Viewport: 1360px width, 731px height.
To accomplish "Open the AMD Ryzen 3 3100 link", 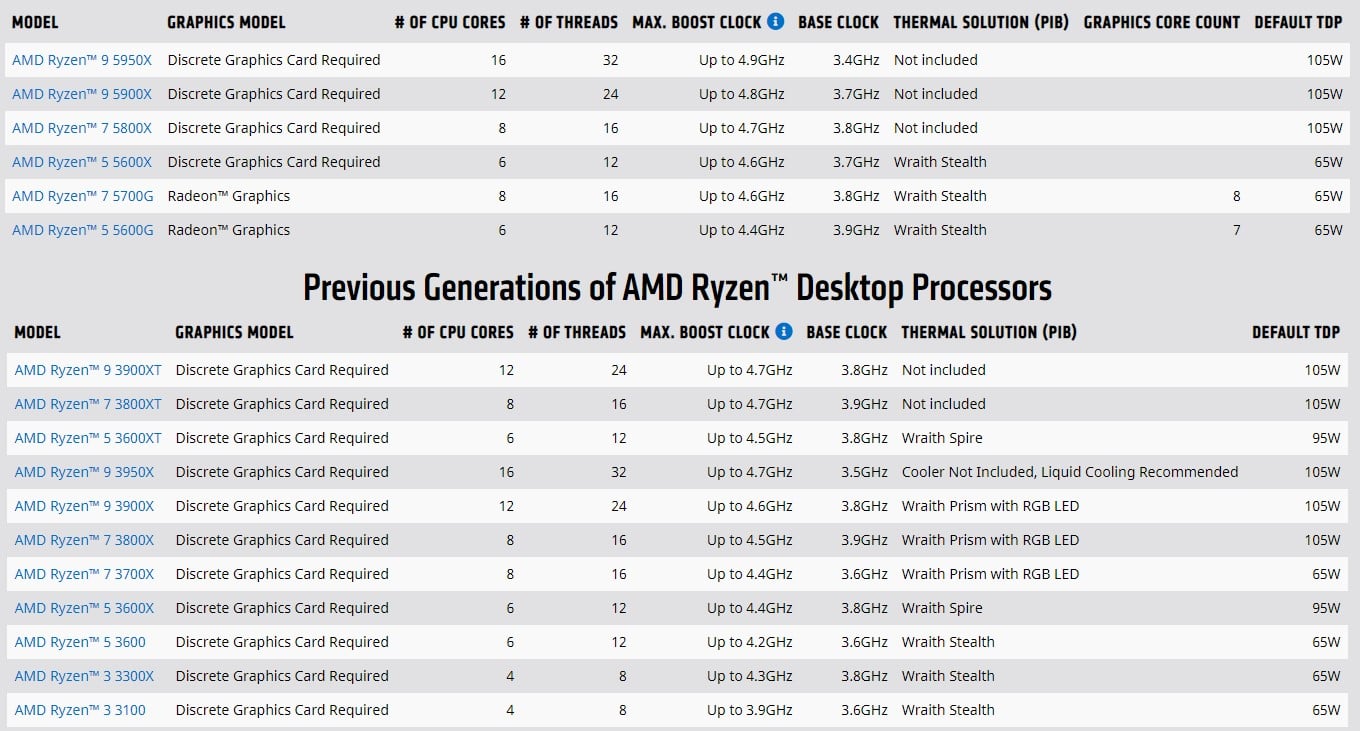I will pos(80,710).
